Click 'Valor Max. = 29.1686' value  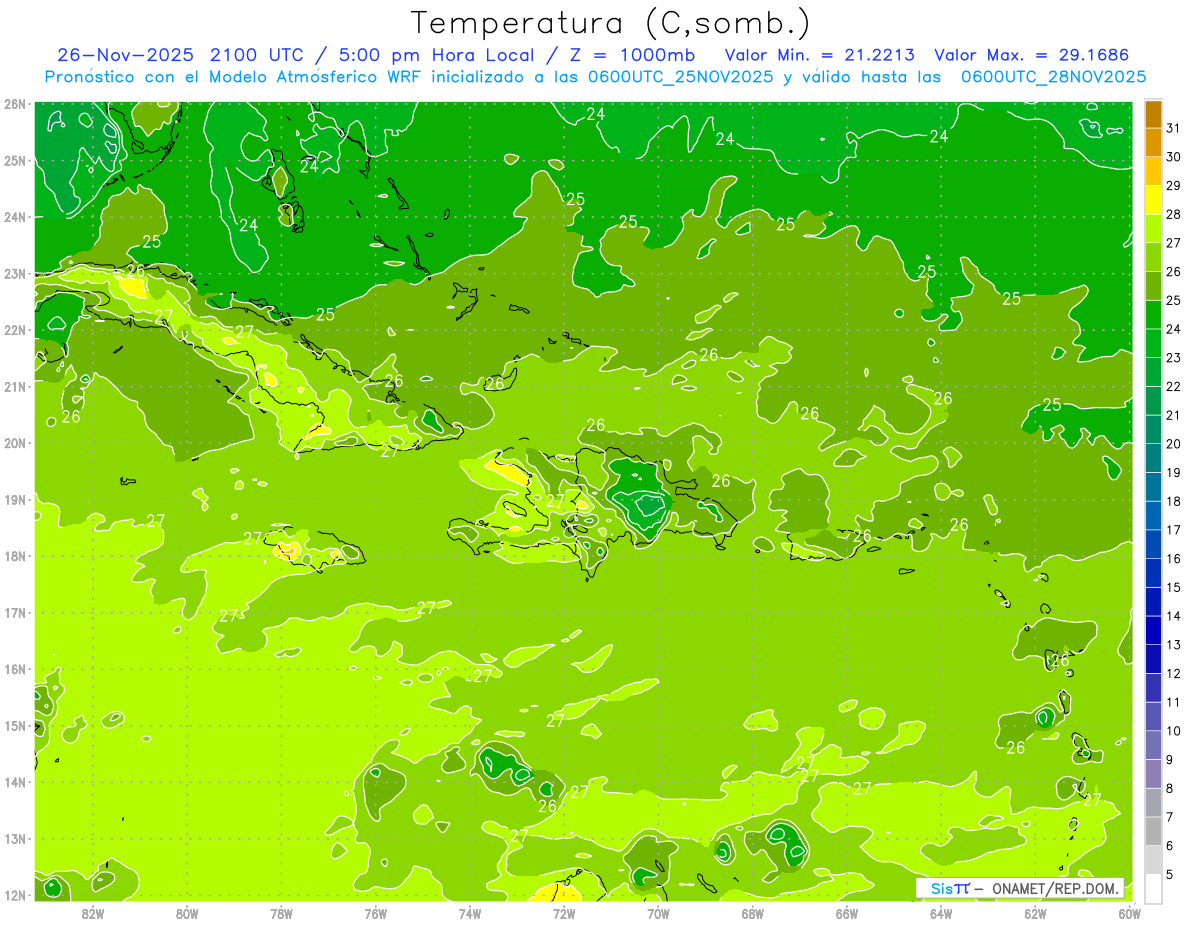(1033, 55)
